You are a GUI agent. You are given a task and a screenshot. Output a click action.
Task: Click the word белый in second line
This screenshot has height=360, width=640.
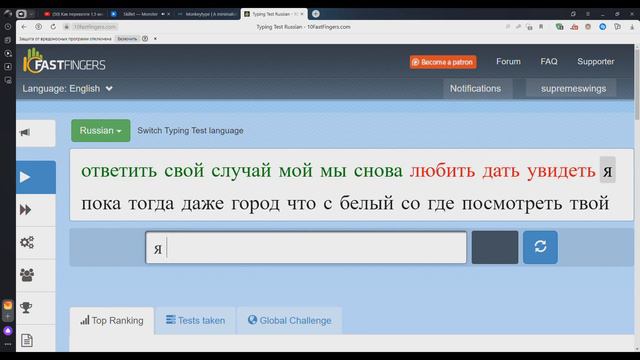click(367, 203)
